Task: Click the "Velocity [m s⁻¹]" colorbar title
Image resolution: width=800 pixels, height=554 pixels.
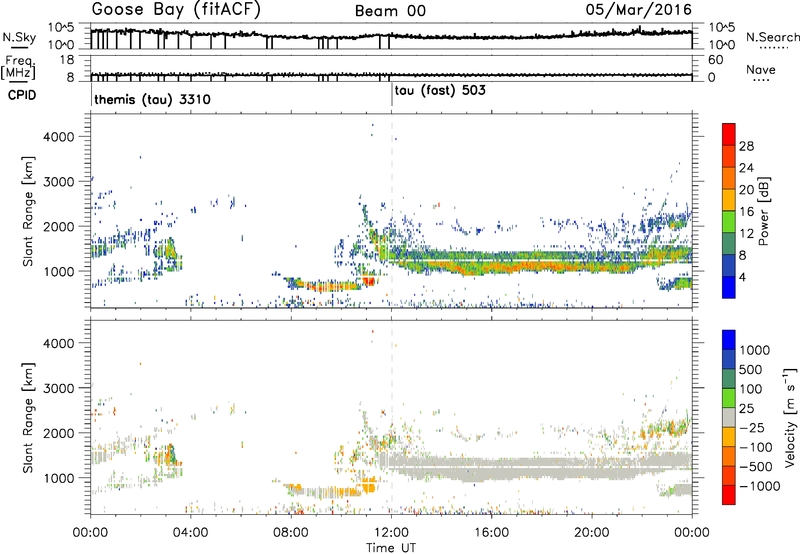Action: 790,417
